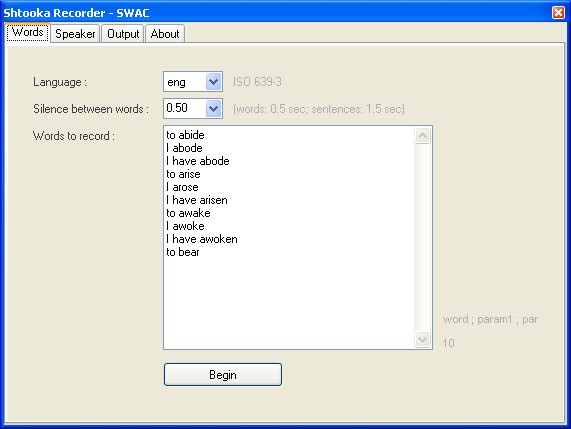Close the Shtooka Recorder window
This screenshot has width=571, height=429.
tap(558, 13)
